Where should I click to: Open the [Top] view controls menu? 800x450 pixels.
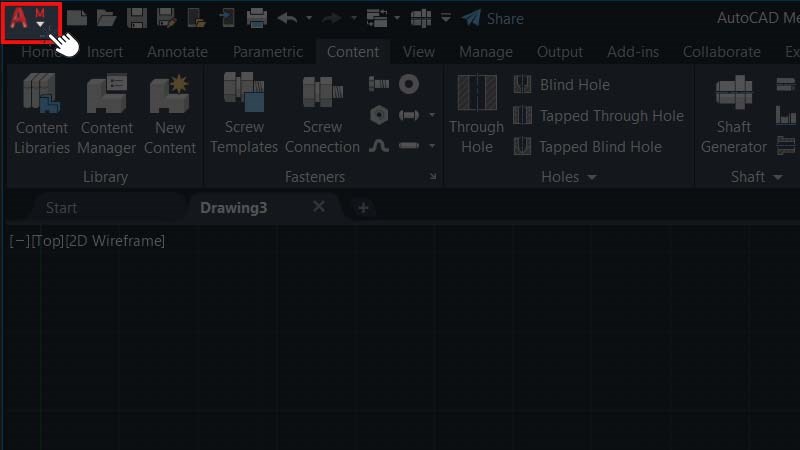(48, 241)
